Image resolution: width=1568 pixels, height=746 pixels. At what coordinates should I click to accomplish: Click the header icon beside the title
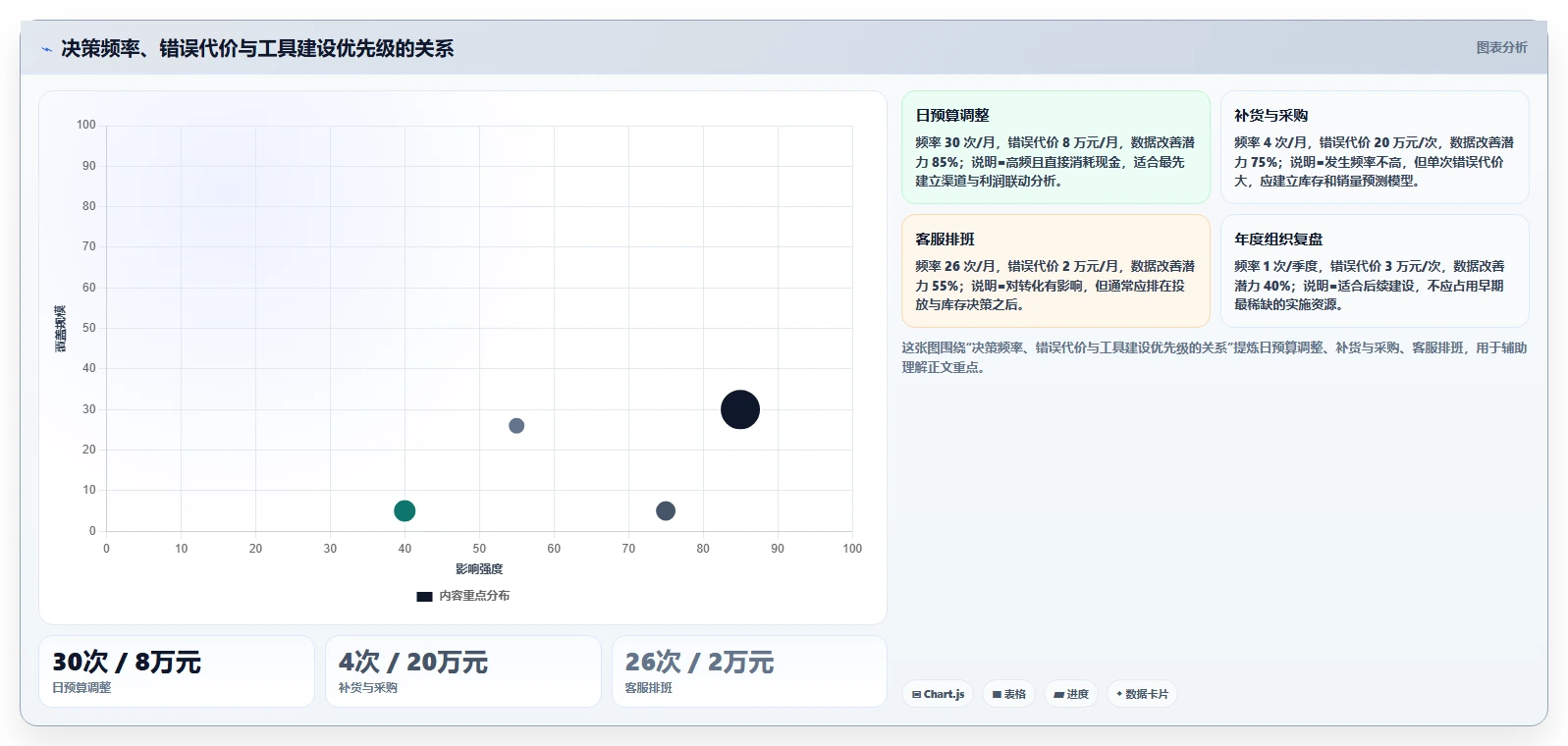pyautogui.click(x=46, y=48)
